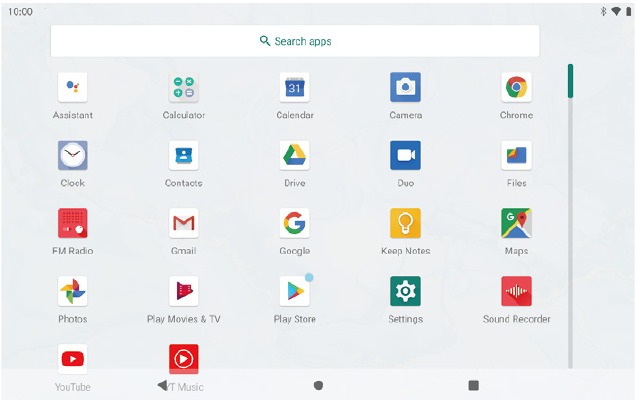Open the Photos app
Viewport: 637px width, 402px height.
[x=72, y=291]
